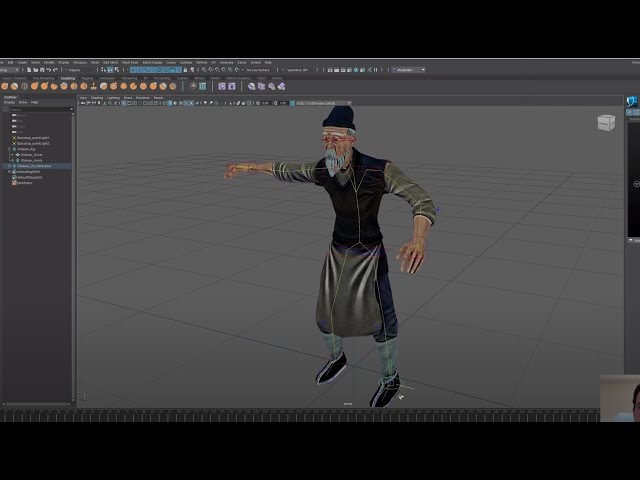
Task: Open the Arnold menu
Action: click(x=256, y=62)
